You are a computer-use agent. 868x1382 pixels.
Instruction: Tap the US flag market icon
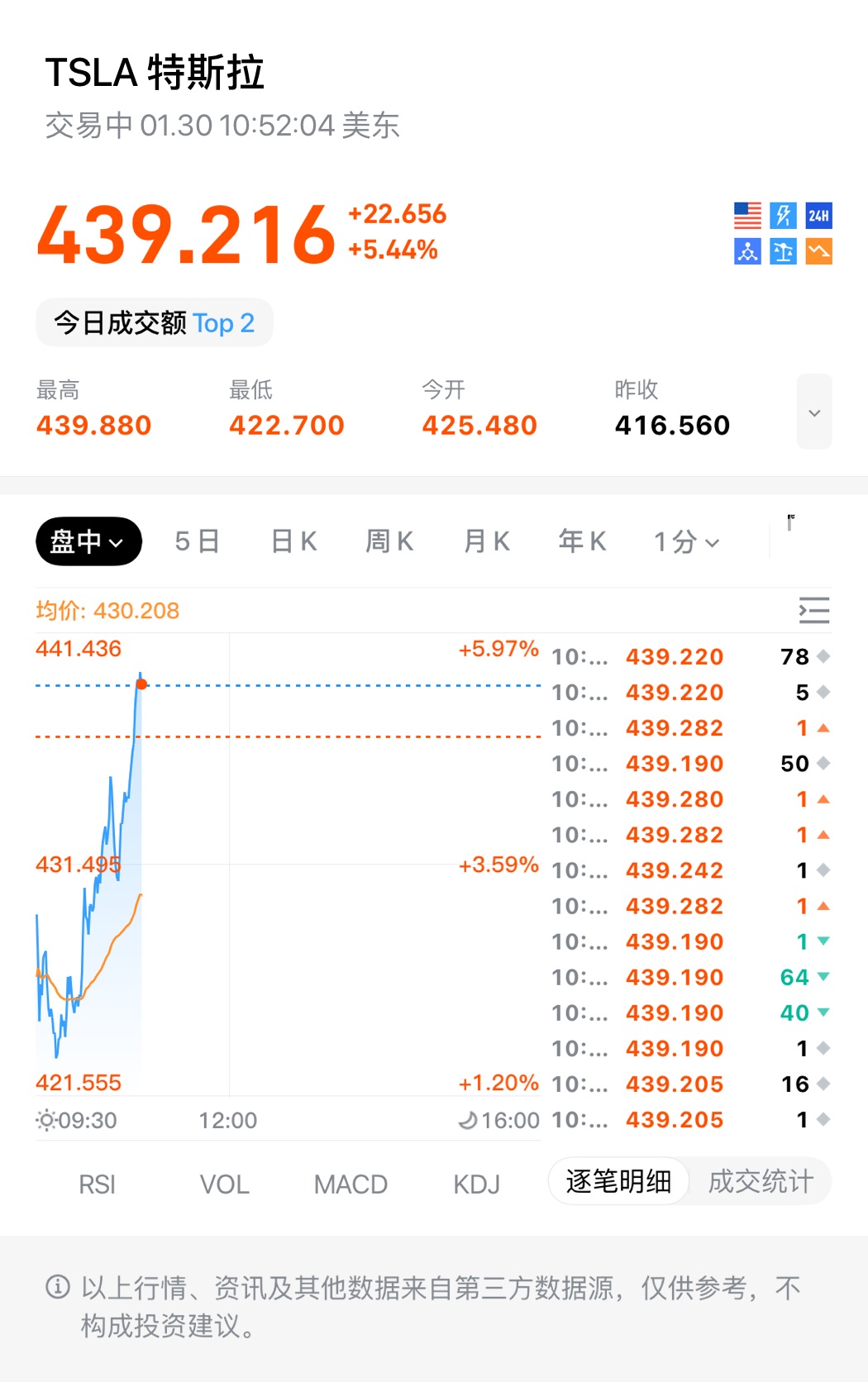coord(747,216)
